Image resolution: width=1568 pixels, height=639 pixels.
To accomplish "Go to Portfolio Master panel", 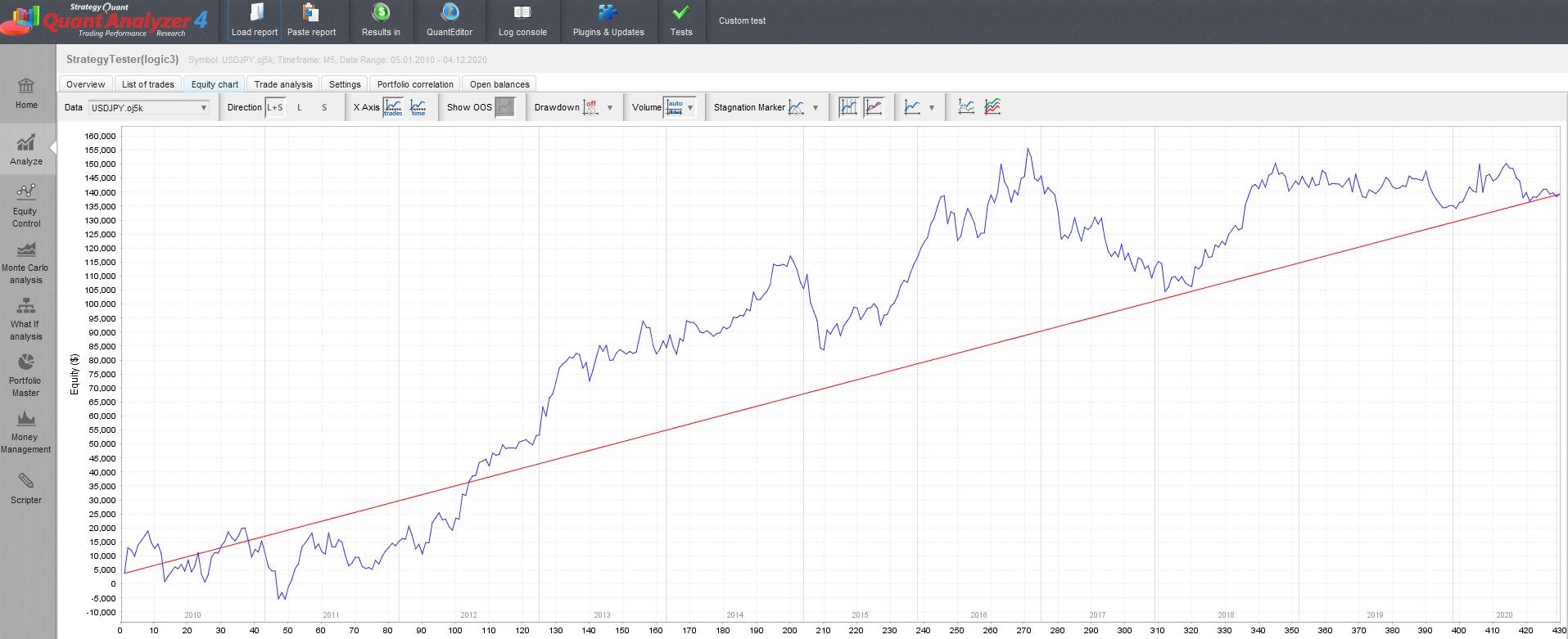I will 25,375.
